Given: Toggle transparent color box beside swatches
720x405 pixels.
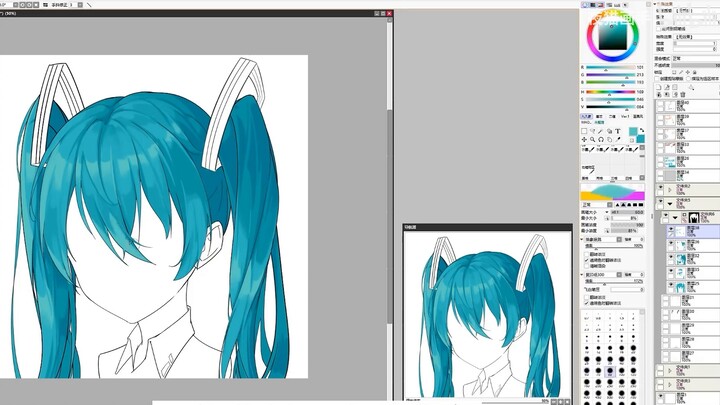Looking at the screenshot, I should (x=632, y=140).
